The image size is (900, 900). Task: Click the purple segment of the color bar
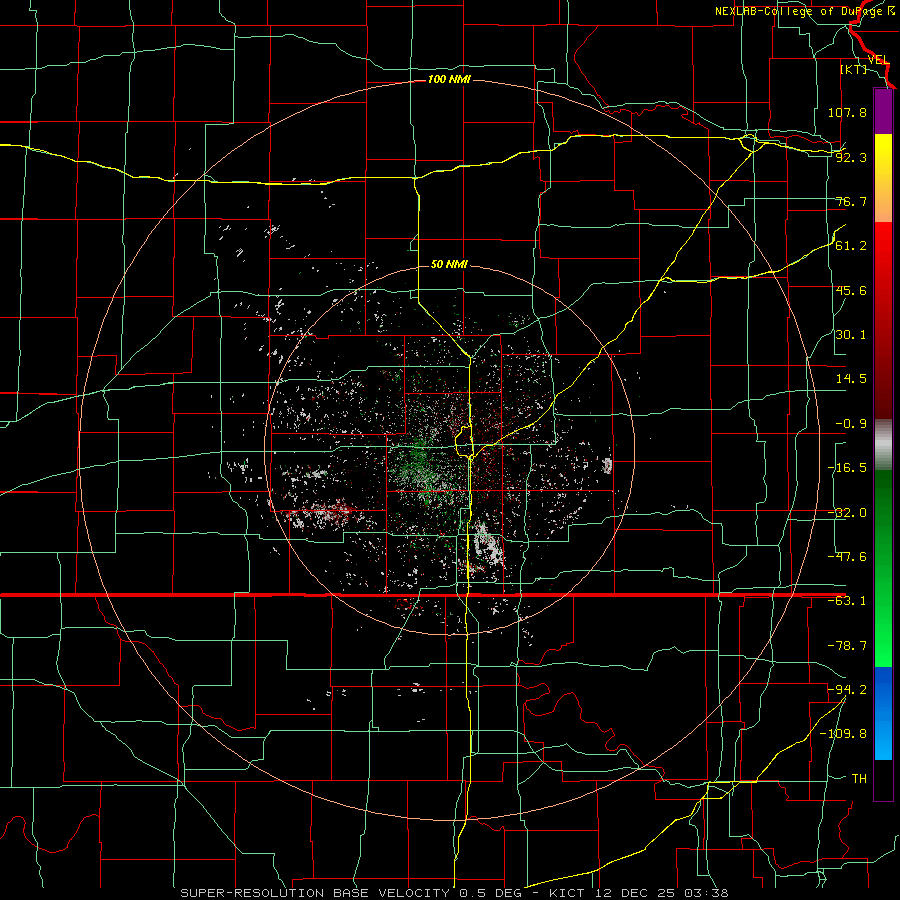(883, 112)
